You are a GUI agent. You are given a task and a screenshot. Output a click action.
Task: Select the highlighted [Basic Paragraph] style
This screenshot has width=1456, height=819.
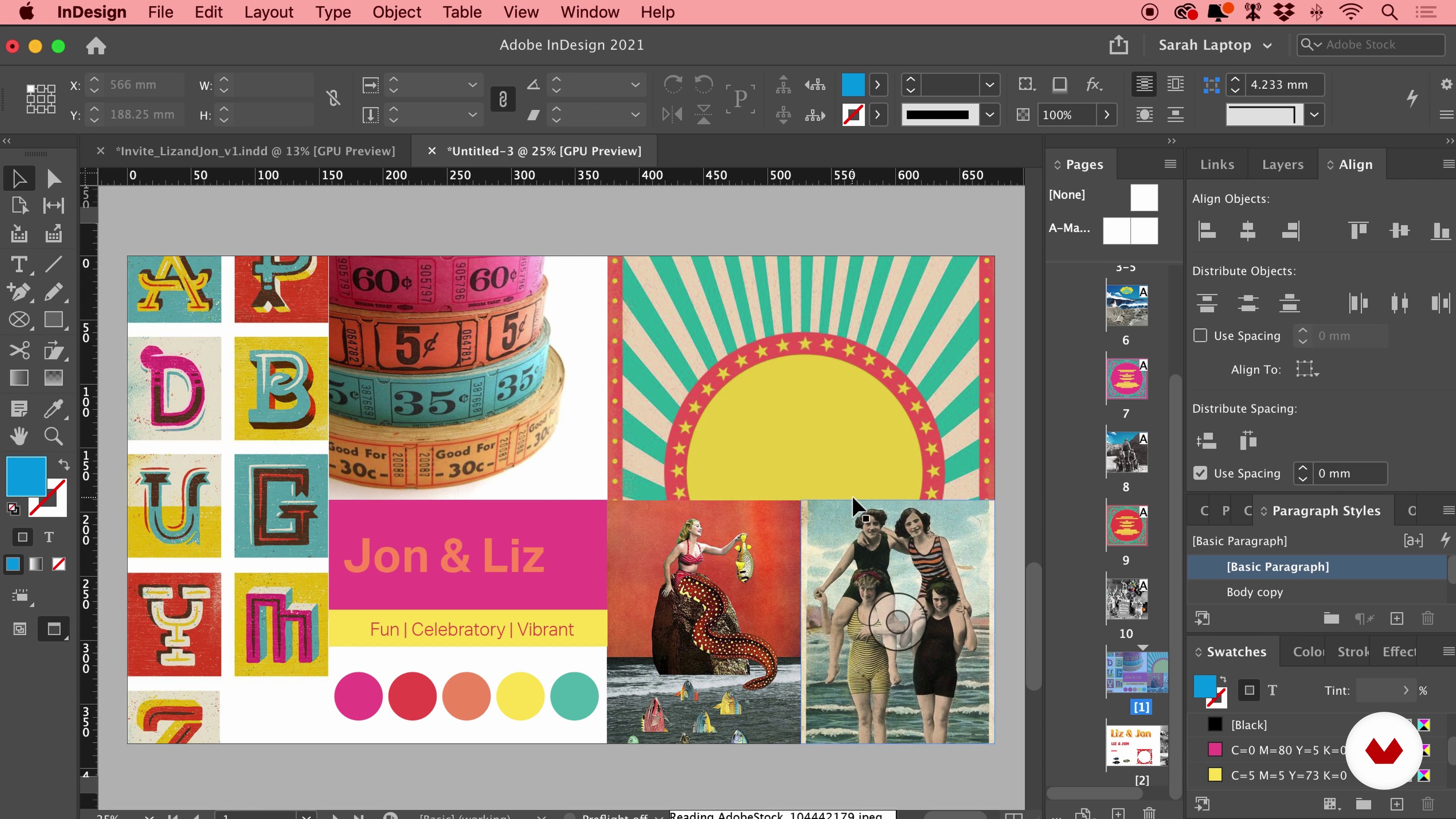[1316, 567]
